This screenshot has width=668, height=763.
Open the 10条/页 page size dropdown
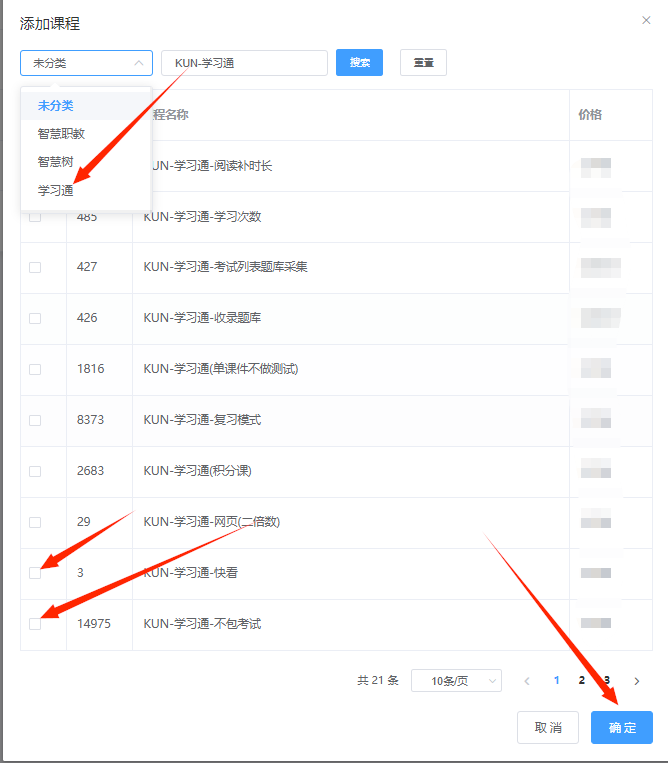[456, 681]
